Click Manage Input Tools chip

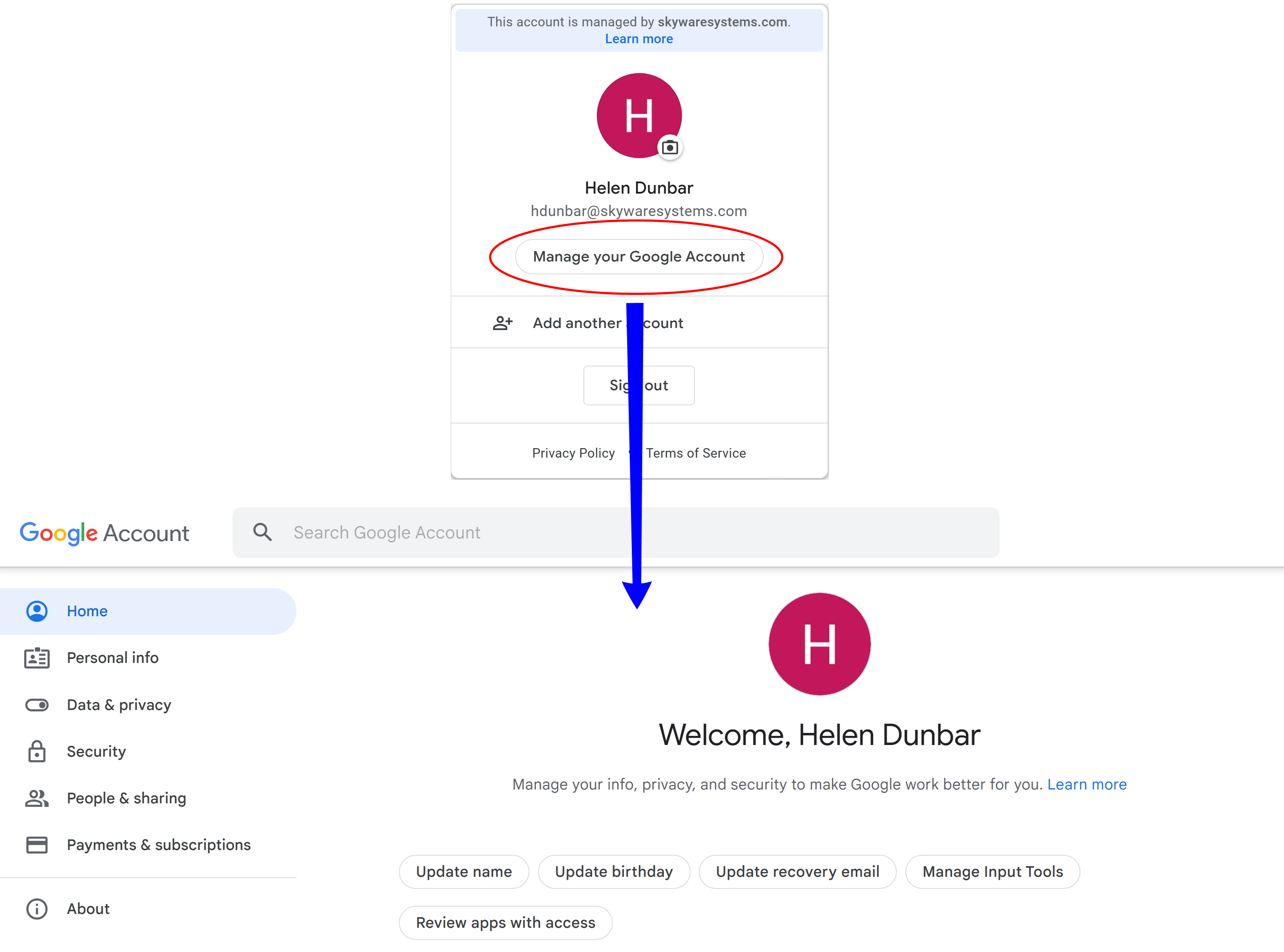coord(993,872)
